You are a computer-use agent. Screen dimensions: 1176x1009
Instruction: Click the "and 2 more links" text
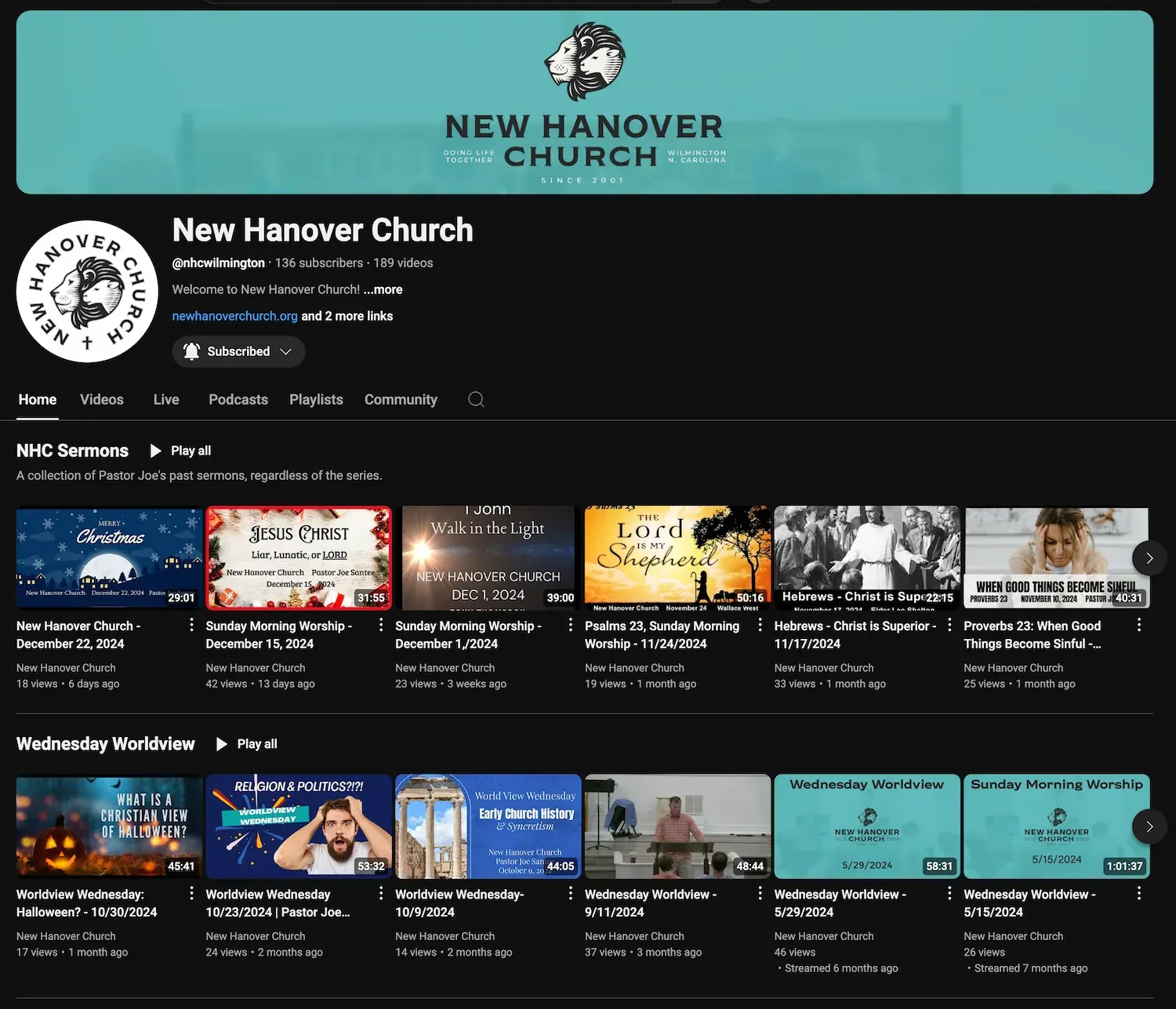(347, 316)
